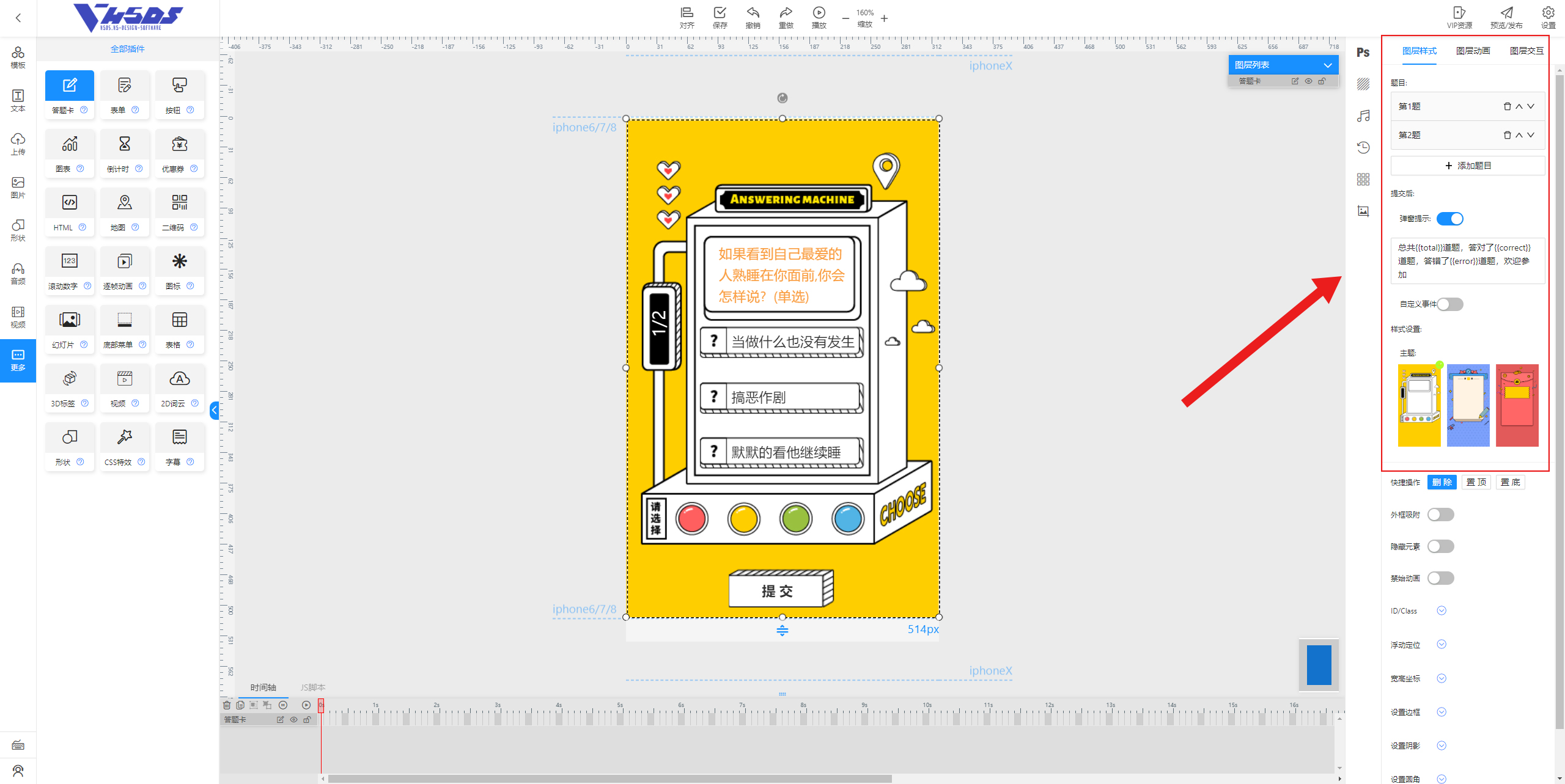The height and width of the screenshot is (784, 1565).
Task: Select the CSS特效 plugin icon
Action: tap(124, 438)
